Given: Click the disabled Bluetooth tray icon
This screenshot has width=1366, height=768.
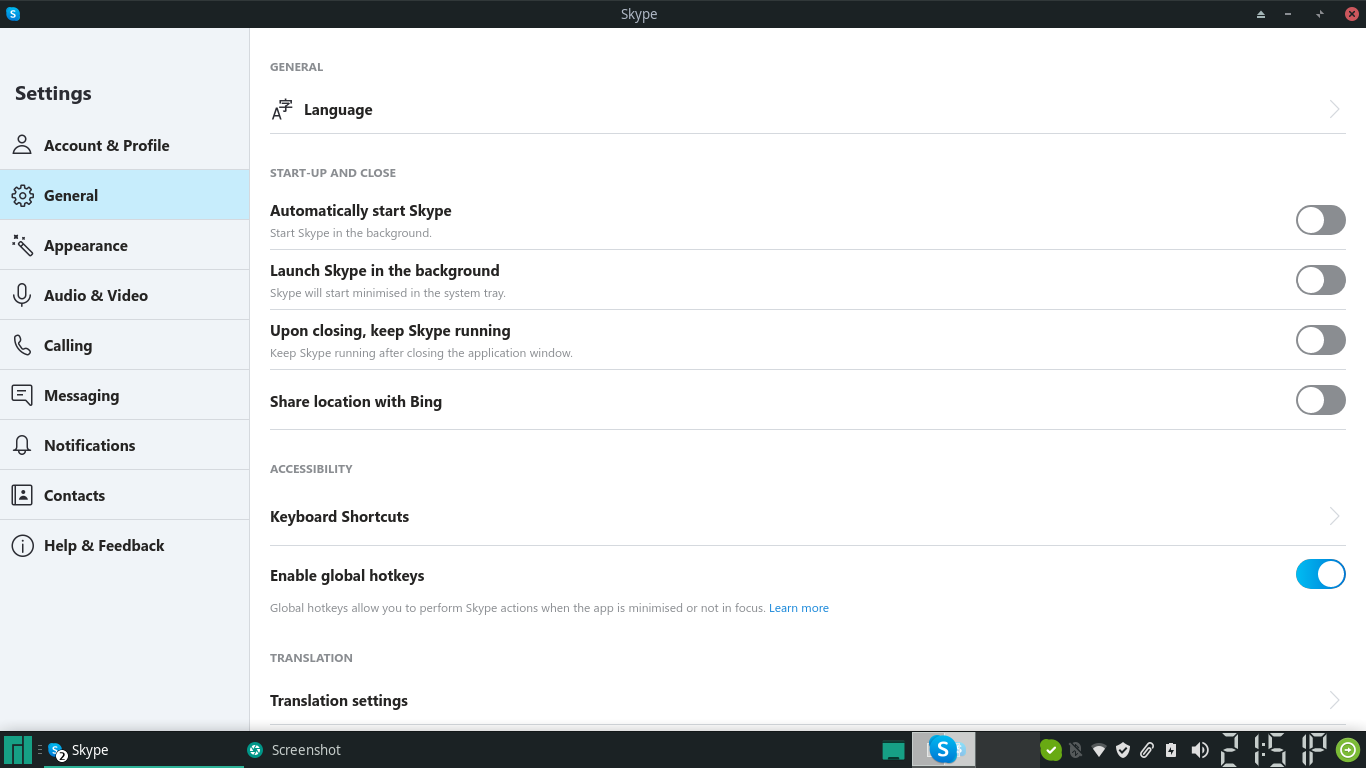Looking at the screenshot, I should [x=1075, y=750].
